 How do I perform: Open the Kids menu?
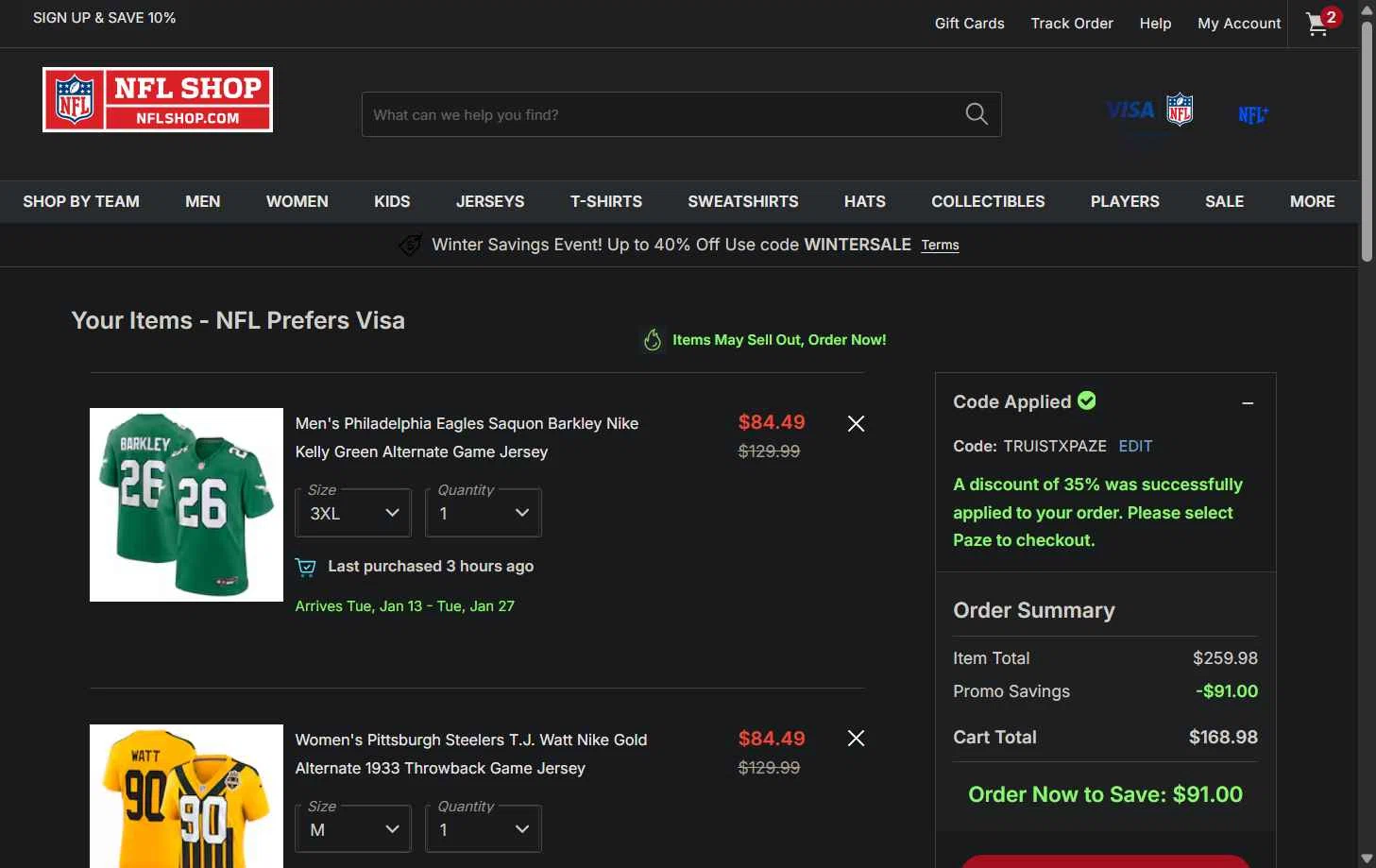coord(392,202)
